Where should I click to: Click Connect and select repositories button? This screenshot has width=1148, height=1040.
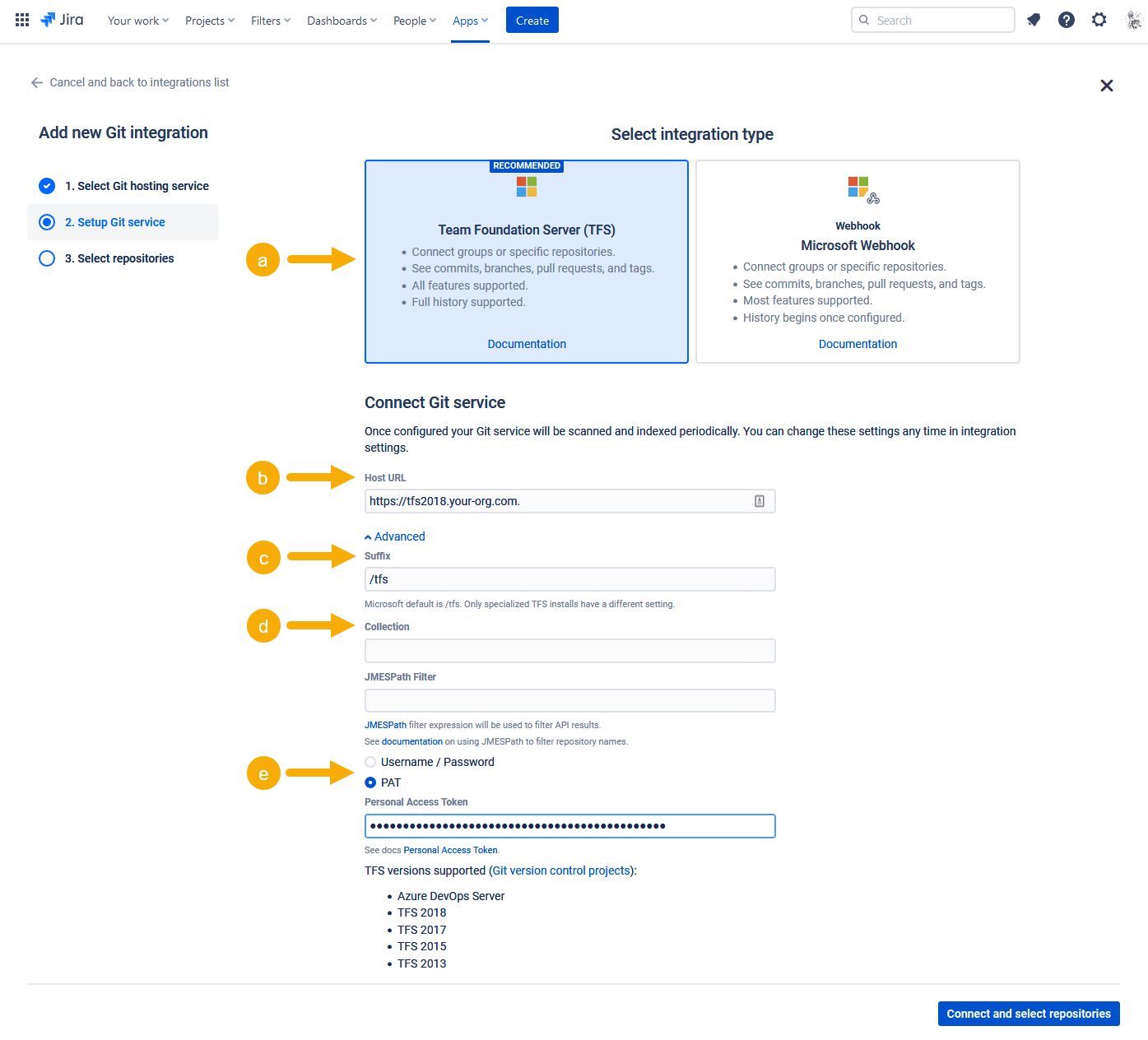tap(1029, 1014)
